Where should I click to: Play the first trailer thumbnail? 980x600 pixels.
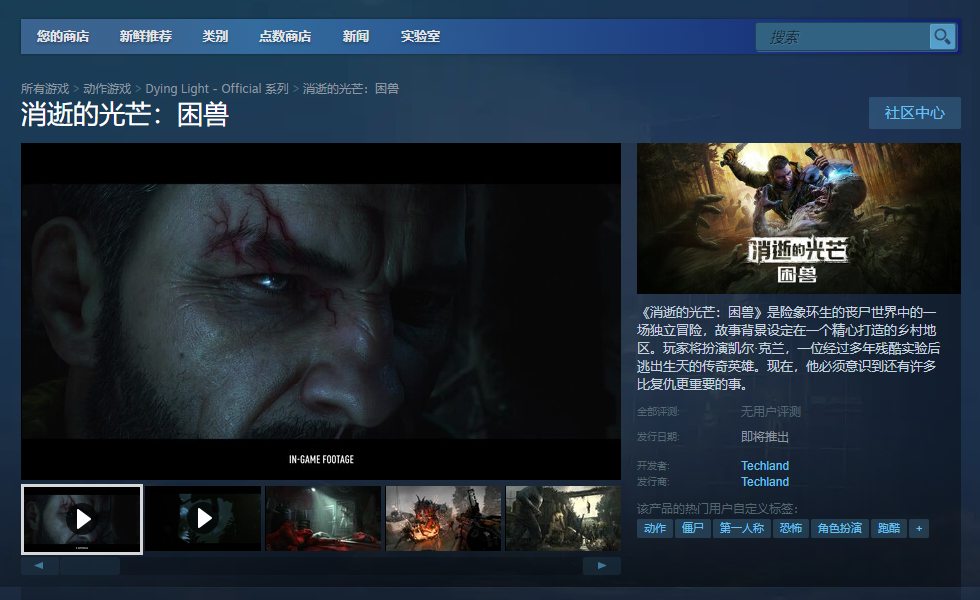tap(82, 519)
